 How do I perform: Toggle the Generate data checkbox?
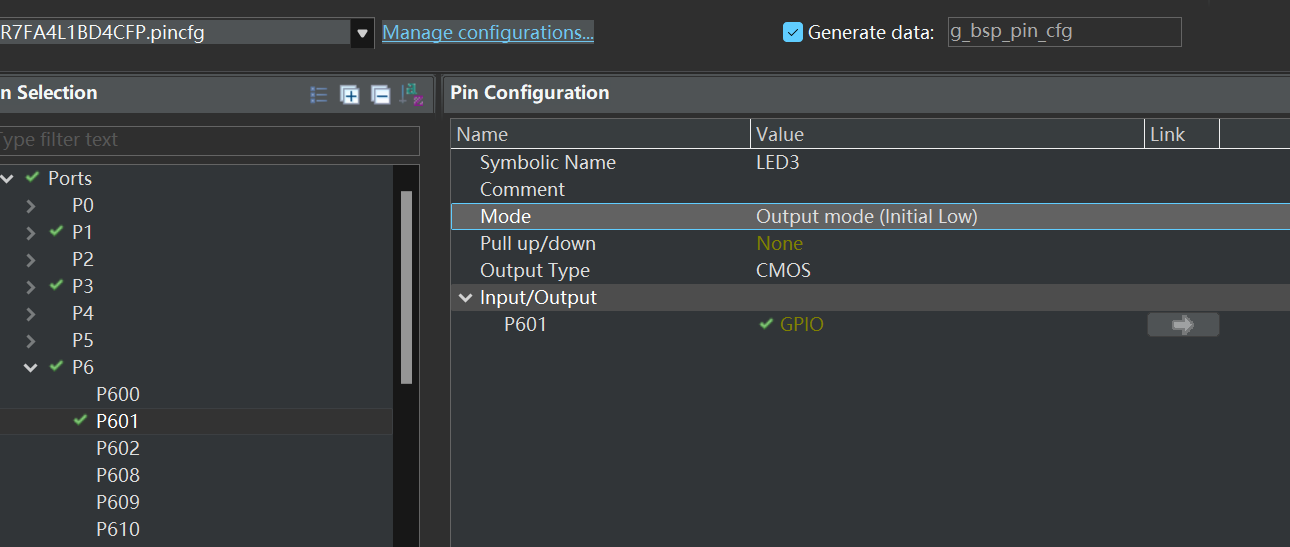coord(793,32)
